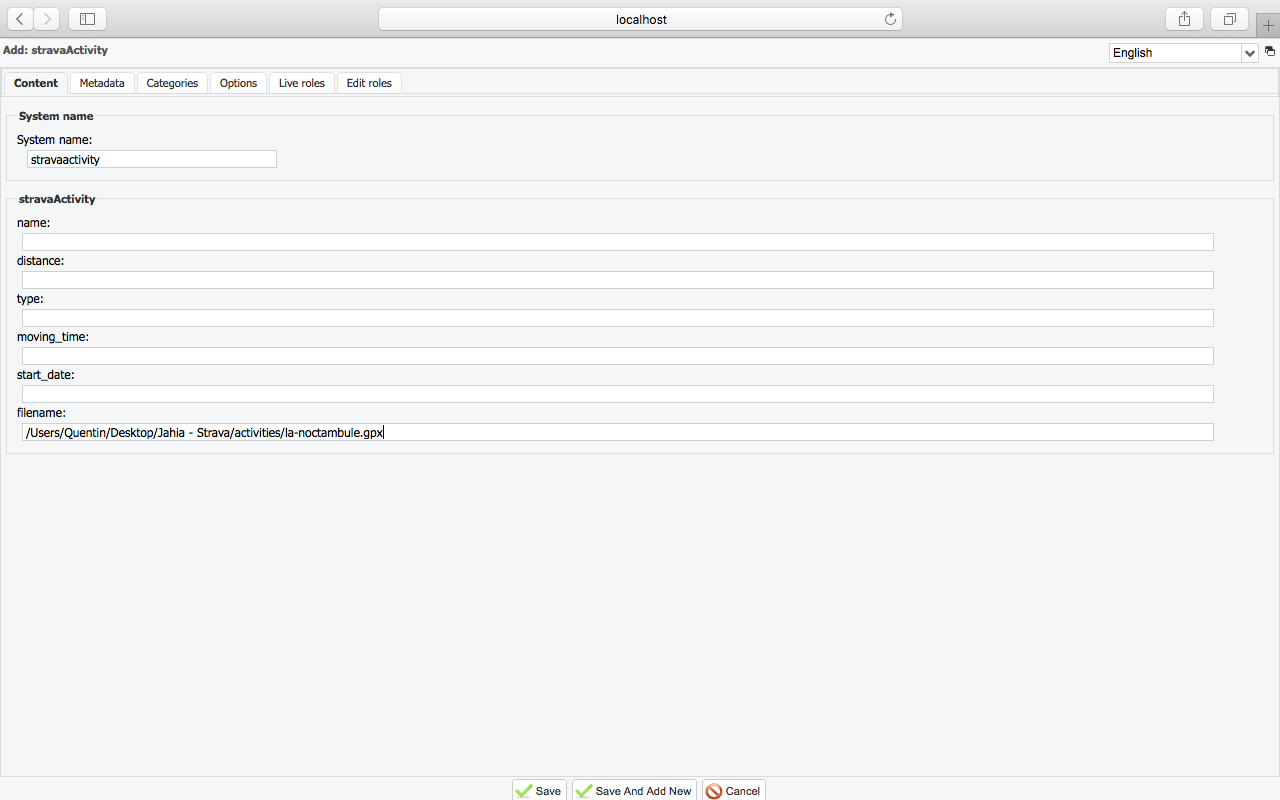Viewport: 1280px width, 800px height.
Task: Click the Safari back navigation arrow
Action: pyautogui.click(x=21, y=19)
